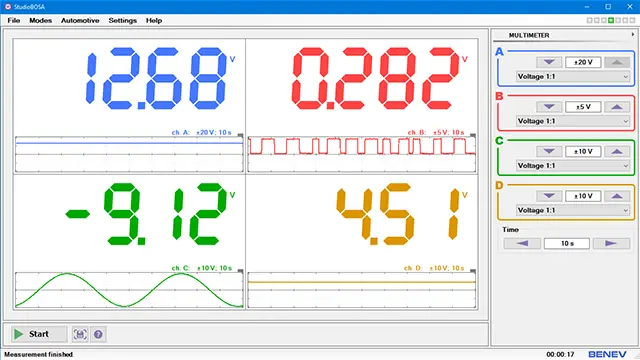Click the blue 12.68 V reading
The image size is (640, 360).
tap(156, 78)
